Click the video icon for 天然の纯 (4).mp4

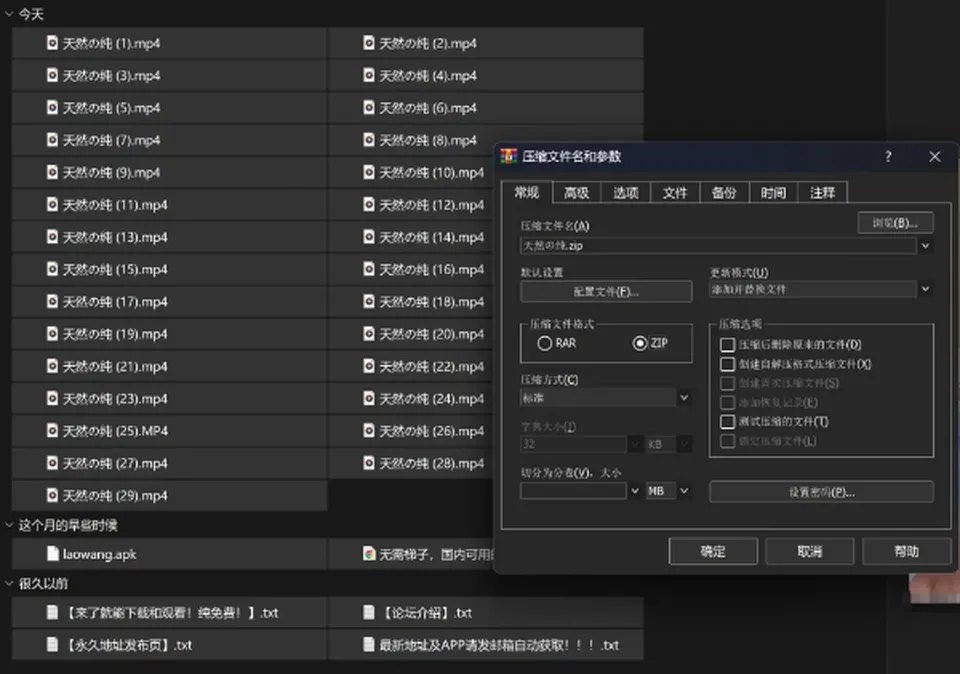[x=369, y=75]
